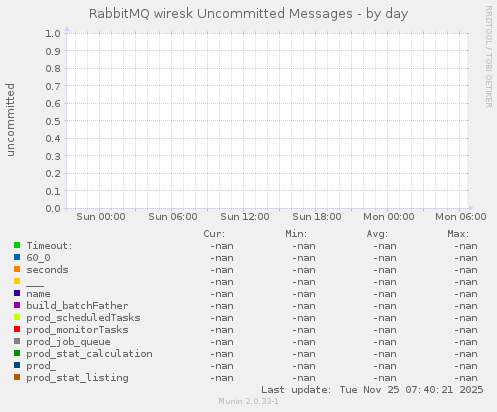Select the prod_stat_calculation legend label
Image resolution: width=497 pixels, height=412 pixels.
(x=89, y=354)
